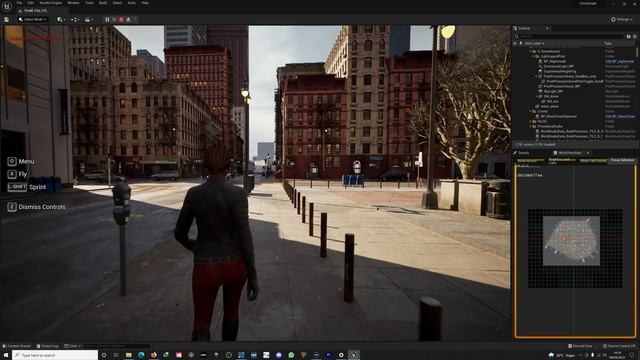Select the BP_MassCrowdSpawner row
This screenshot has width=640, height=360.
pos(558,116)
